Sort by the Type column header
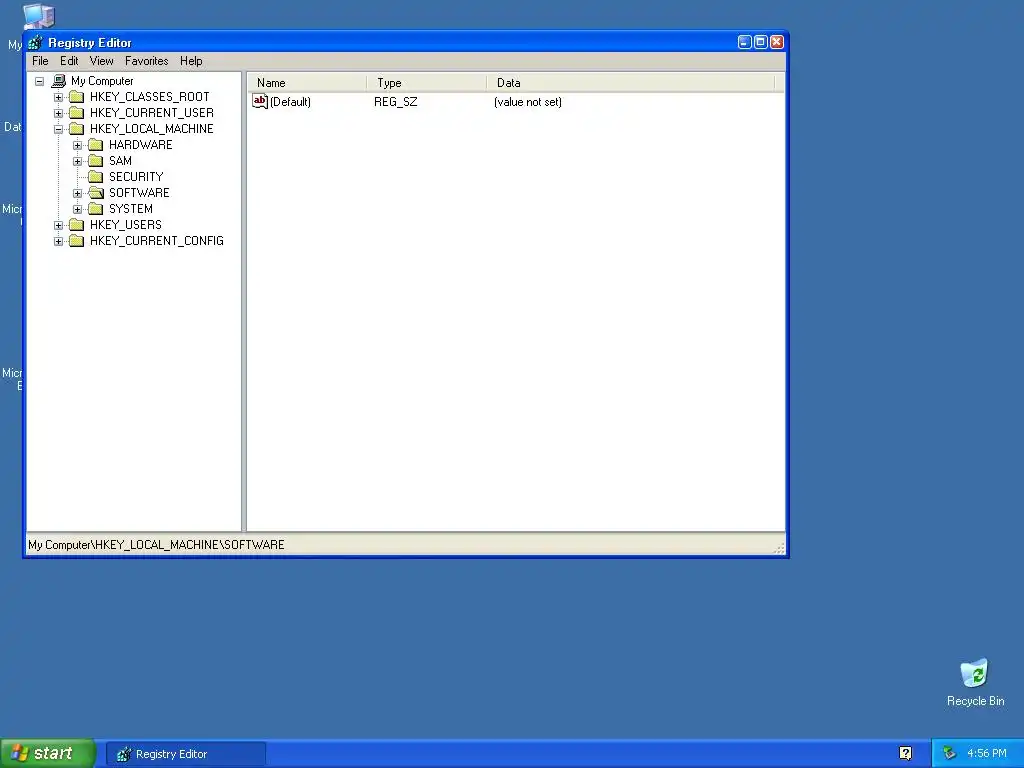 [426, 83]
